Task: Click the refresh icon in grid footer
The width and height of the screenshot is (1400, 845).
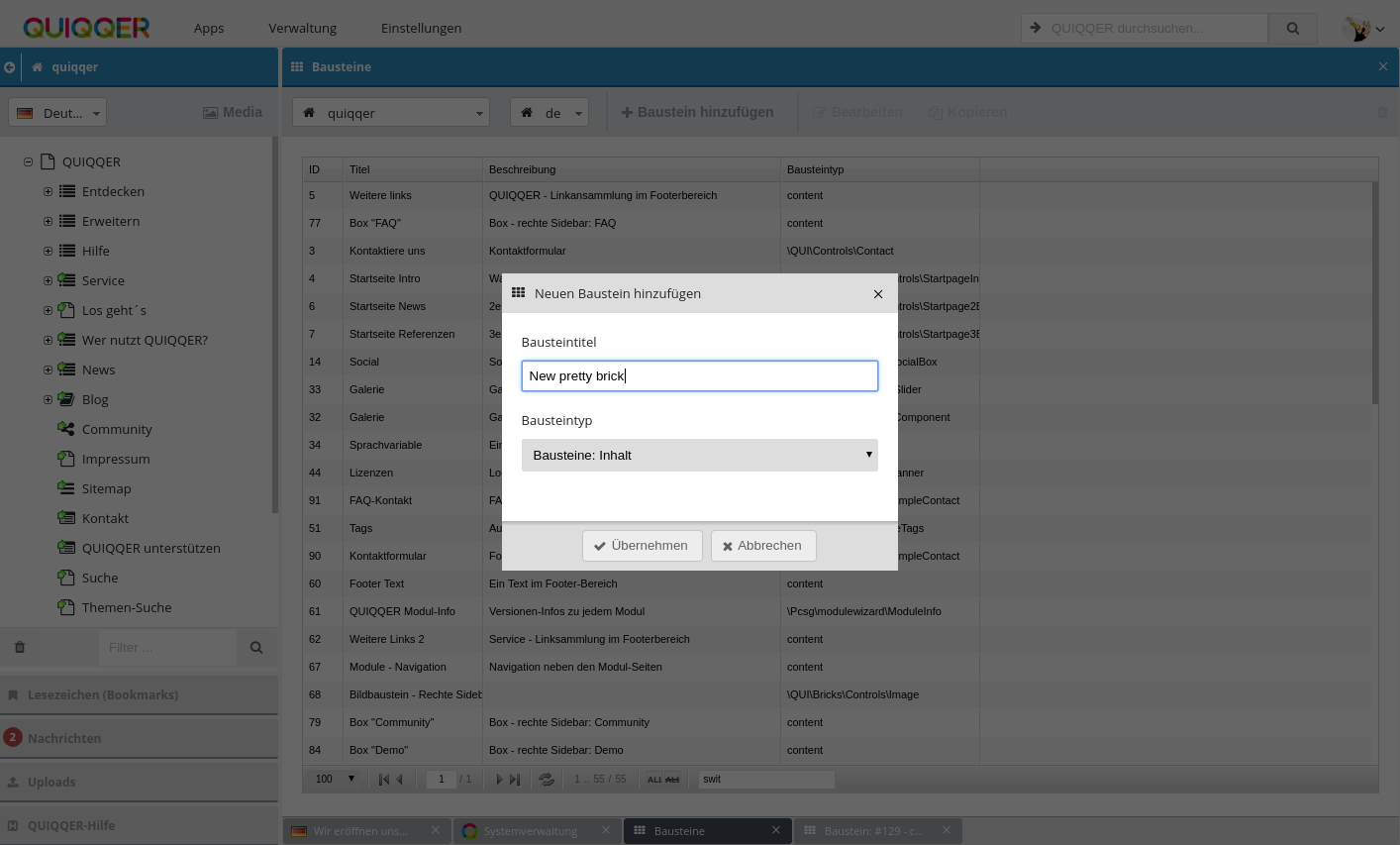Action: (x=546, y=780)
